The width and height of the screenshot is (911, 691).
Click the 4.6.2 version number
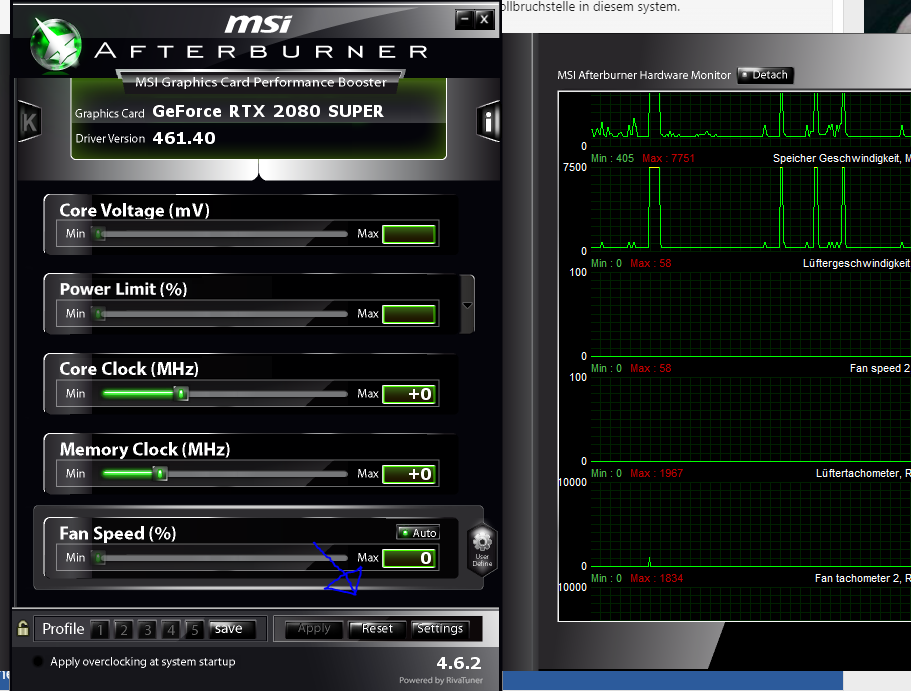click(459, 663)
